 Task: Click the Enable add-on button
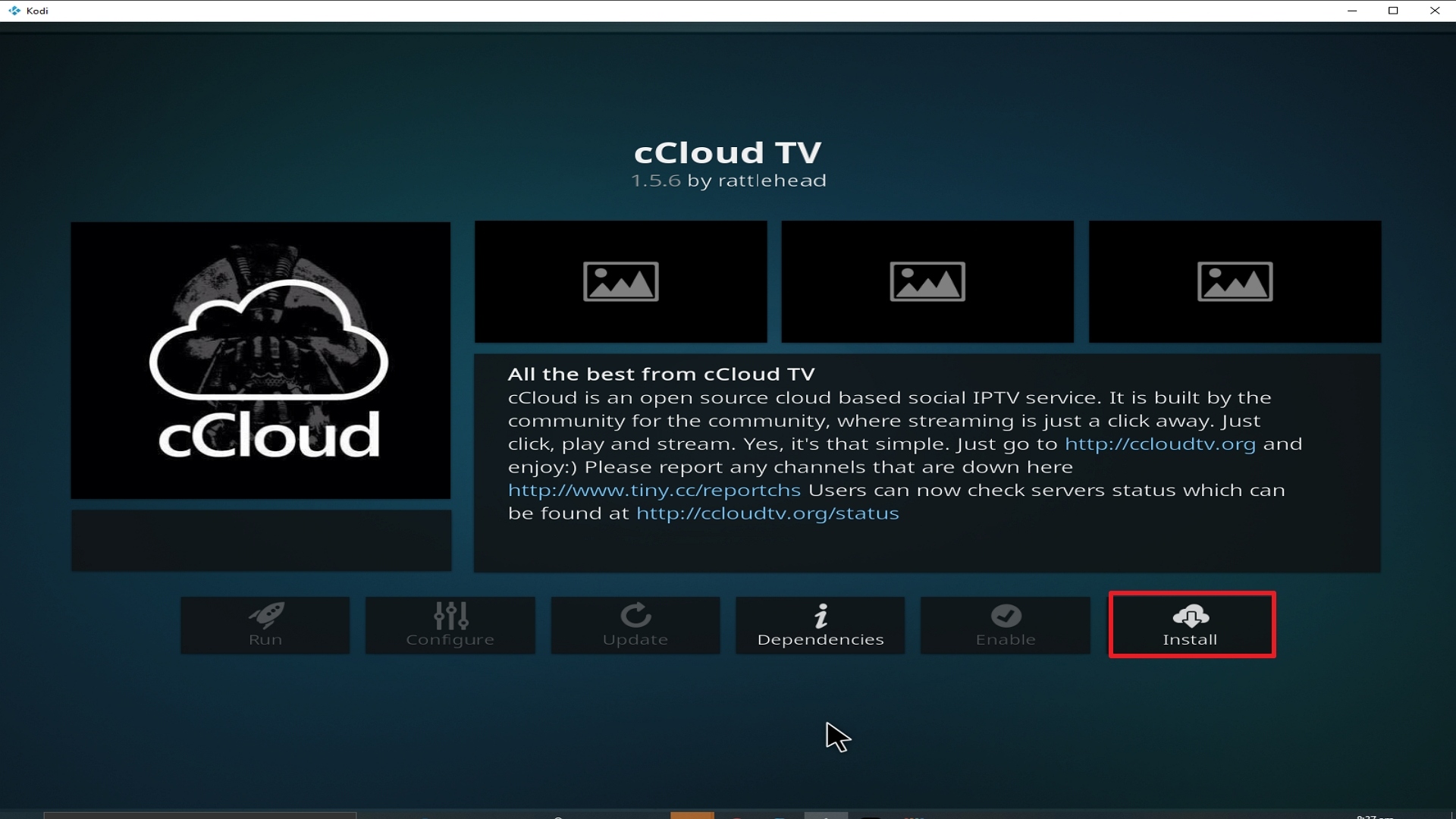click(1005, 625)
